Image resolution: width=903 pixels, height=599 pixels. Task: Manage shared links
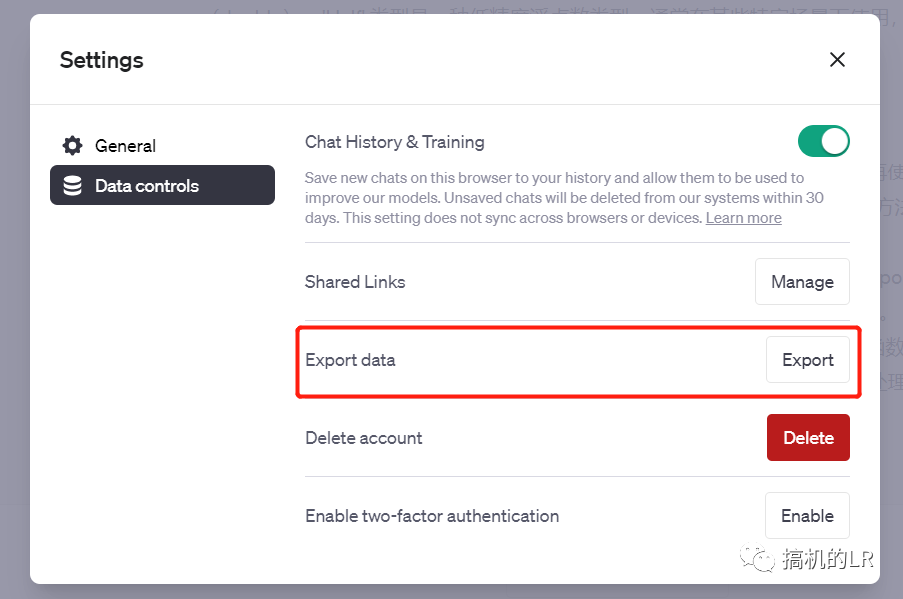(x=802, y=282)
